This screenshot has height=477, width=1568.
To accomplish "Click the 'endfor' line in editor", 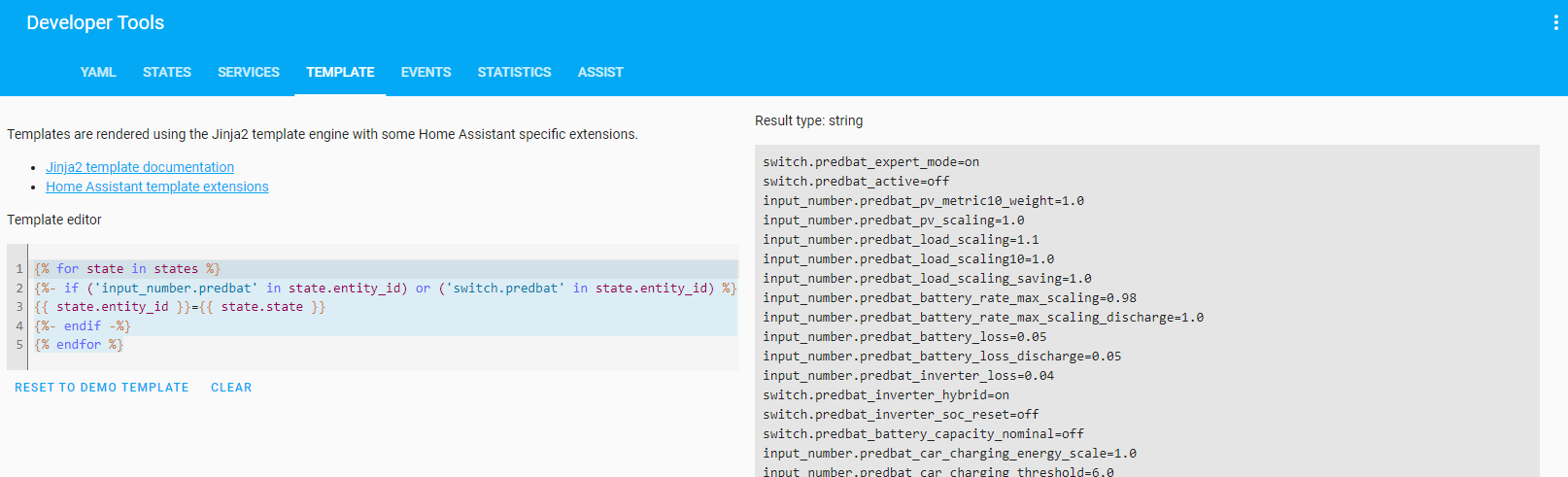I will [79, 345].
